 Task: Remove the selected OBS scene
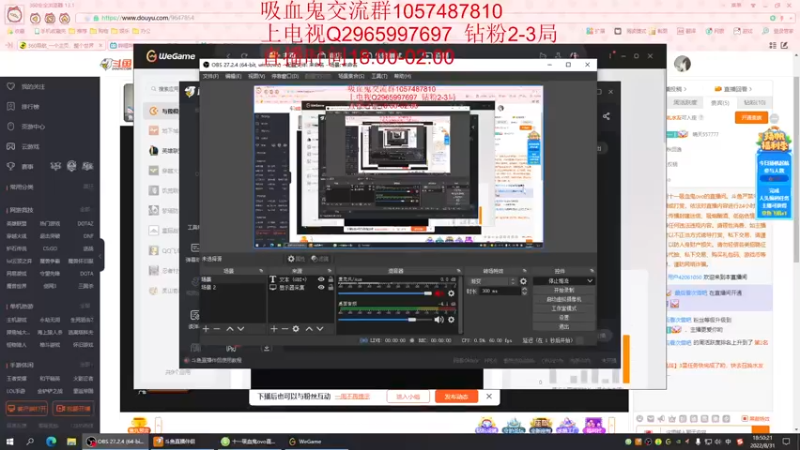click(217, 329)
